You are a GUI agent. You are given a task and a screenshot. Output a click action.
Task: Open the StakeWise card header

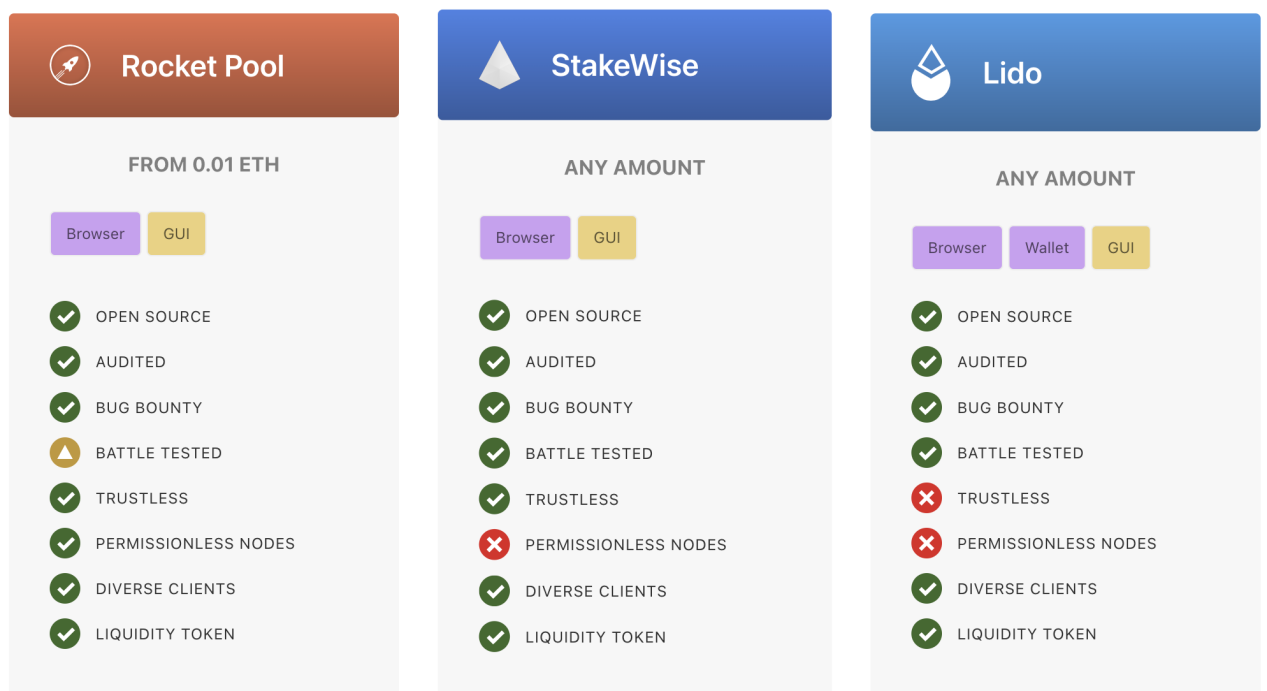point(635,65)
